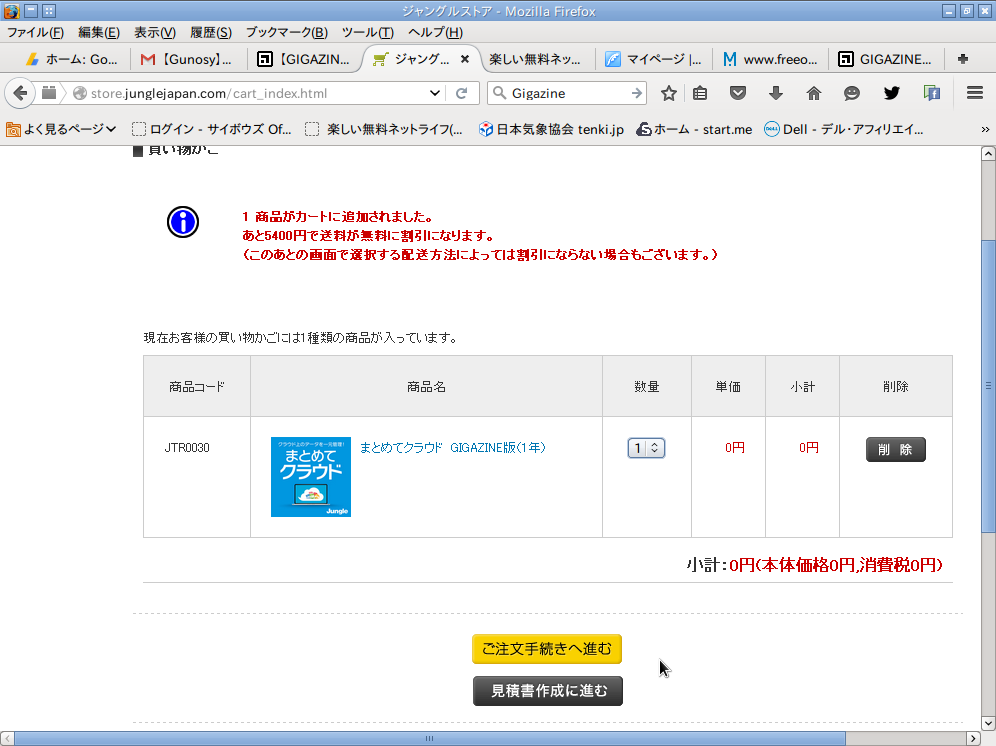996x746 pixels.
Task: Open まとめてクラウド GIGAZINE版(1年) product link
Action: click(x=452, y=447)
